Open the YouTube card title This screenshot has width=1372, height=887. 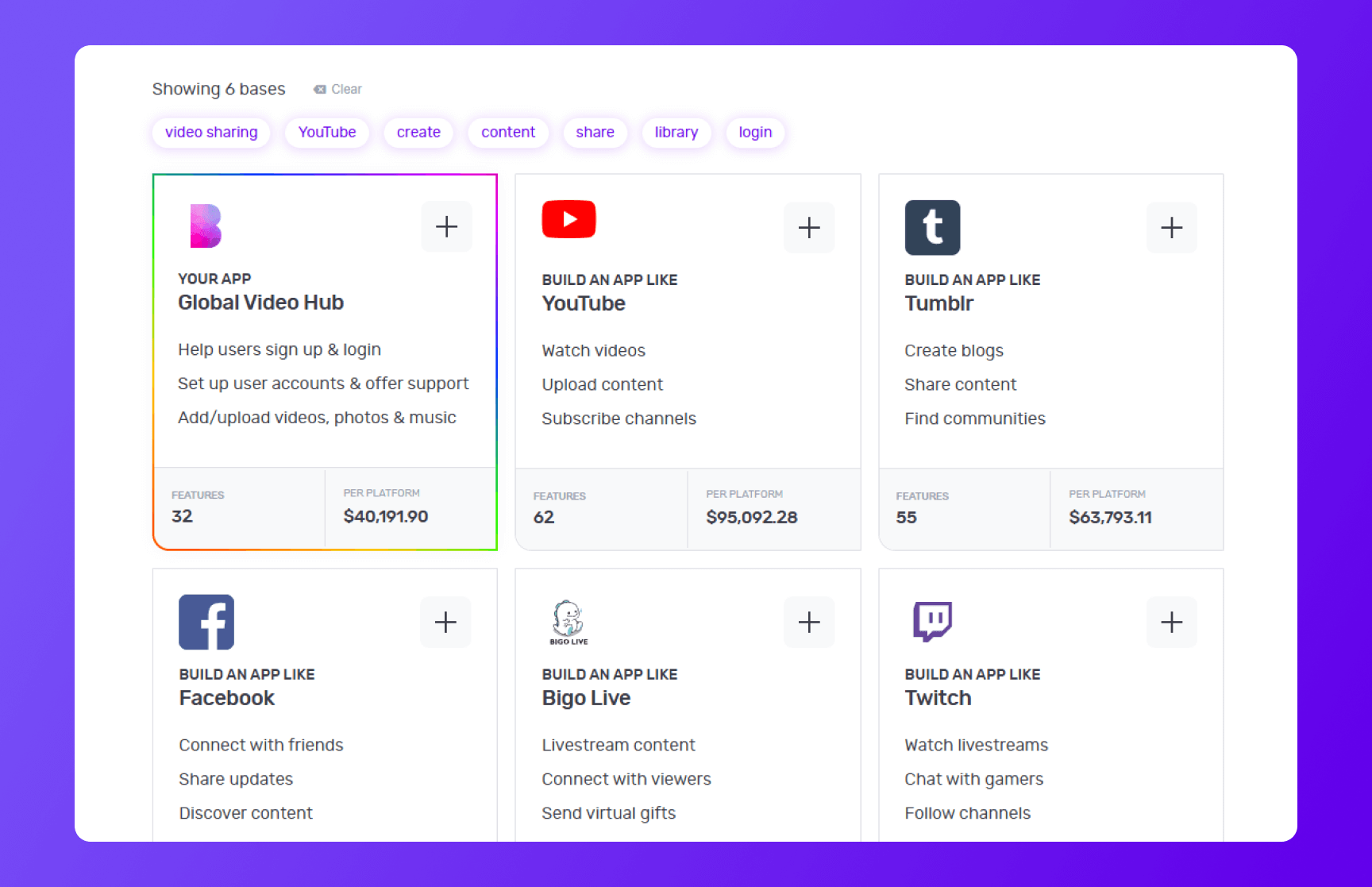point(584,303)
